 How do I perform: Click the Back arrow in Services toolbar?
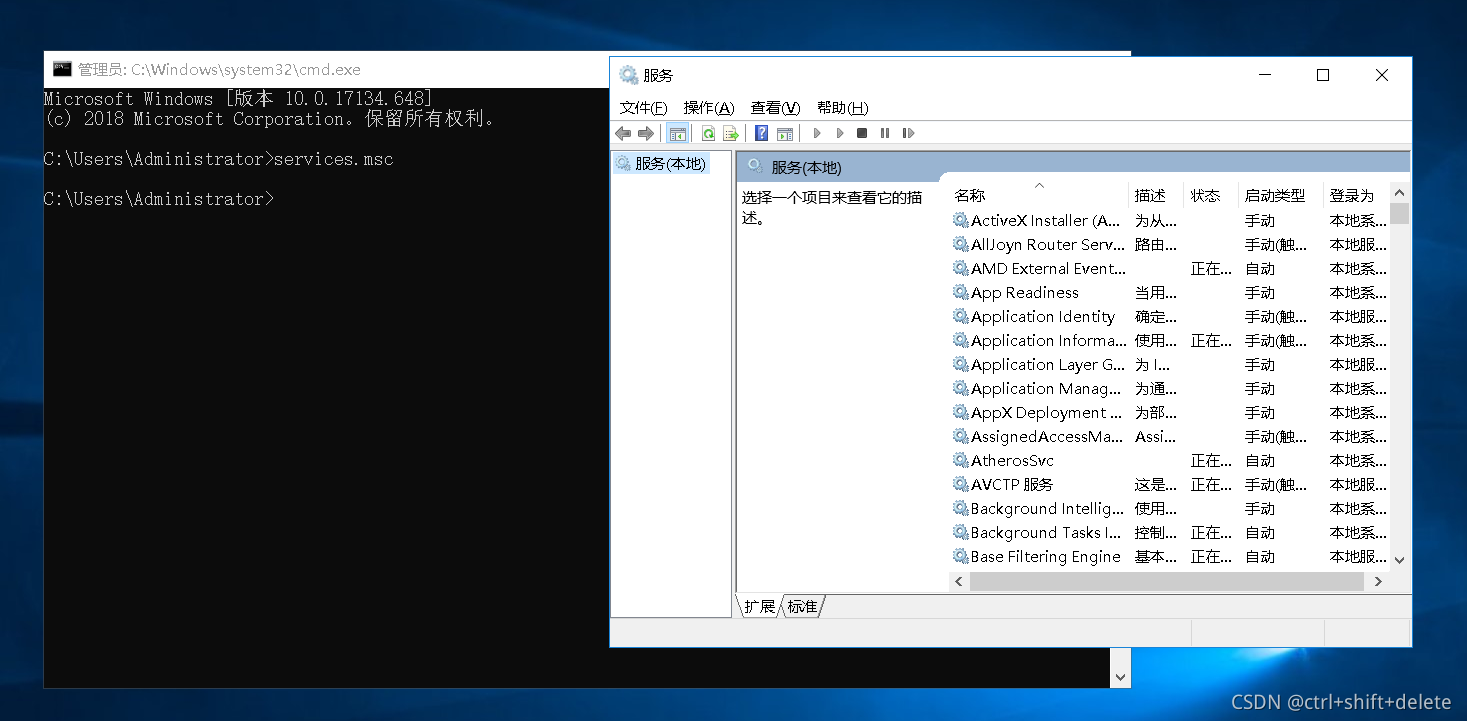pos(623,133)
